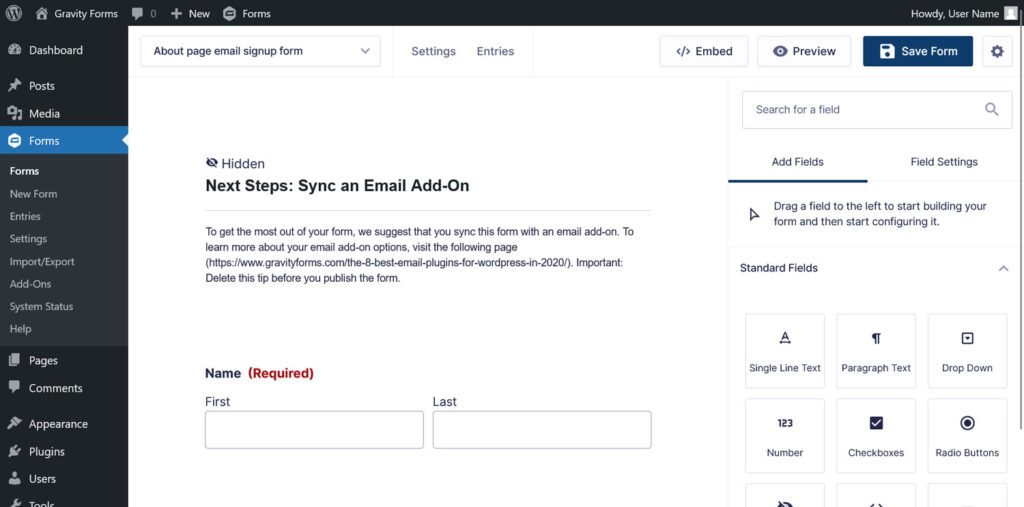Screen dimensions: 1024x507
Task: Add a Drop Down field
Action: pyautogui.click(x=967, y=350)
